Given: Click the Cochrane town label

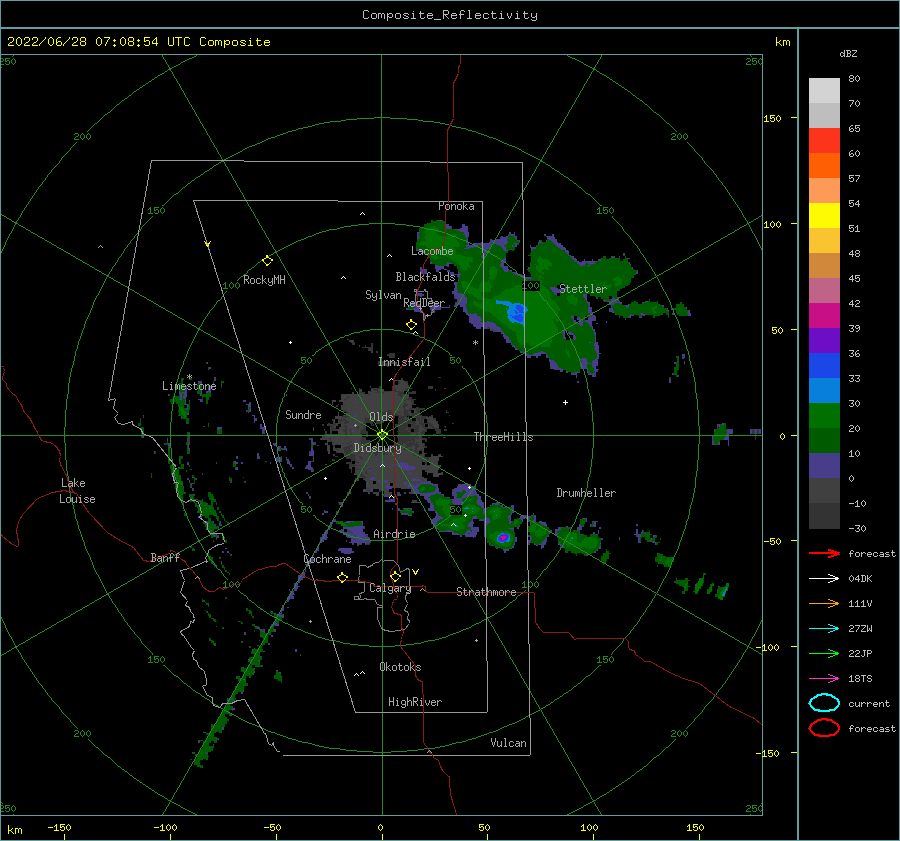Looking at the screenshot, I should [327, 559].
